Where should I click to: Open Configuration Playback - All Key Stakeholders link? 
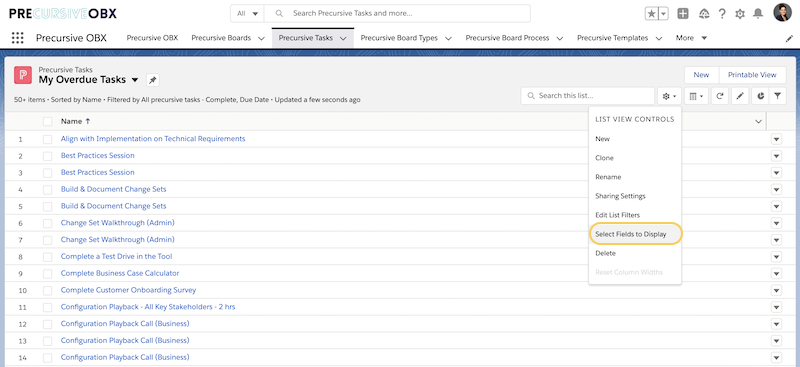tap(148, 307)
